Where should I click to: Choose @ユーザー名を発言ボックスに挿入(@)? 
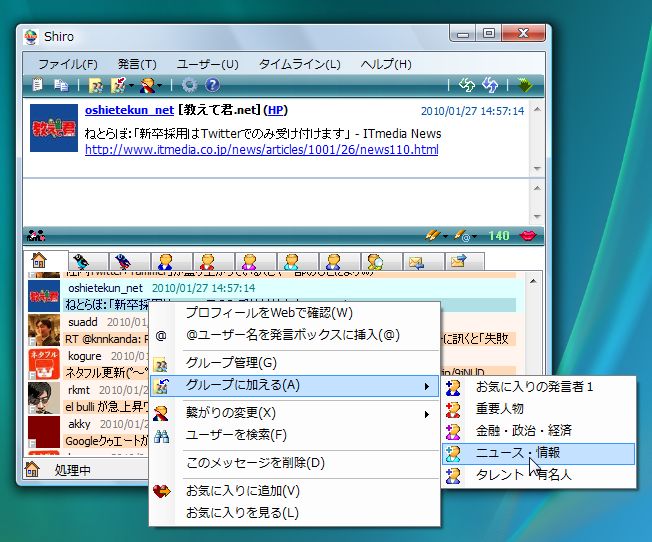pyautogui.click(x=294, y=335)
